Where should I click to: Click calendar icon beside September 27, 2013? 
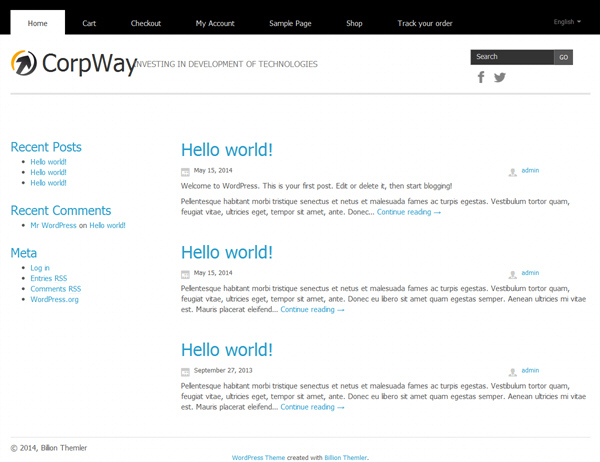tap(185, 372)
